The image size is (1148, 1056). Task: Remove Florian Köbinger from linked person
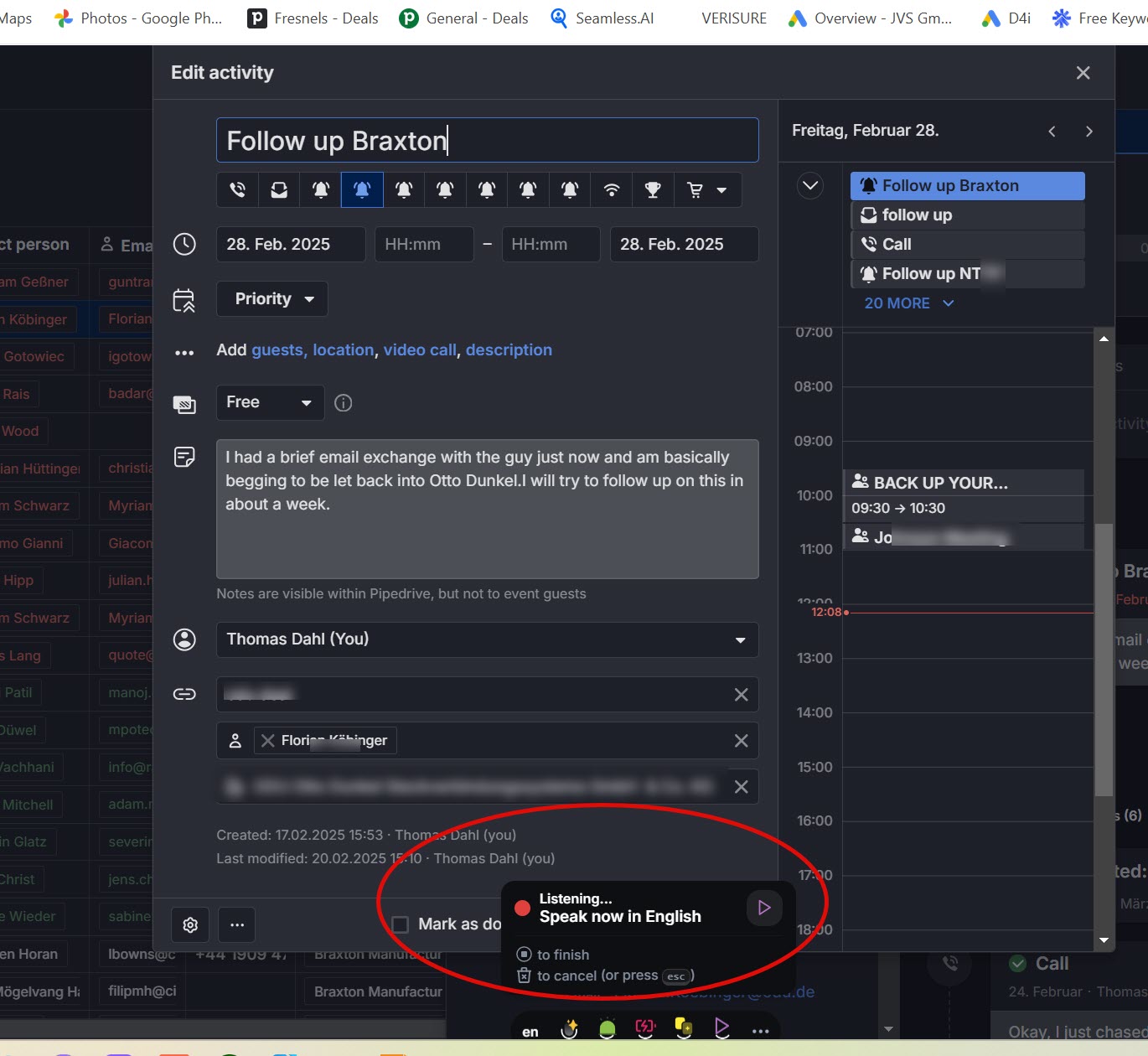[x=268, y=741]
